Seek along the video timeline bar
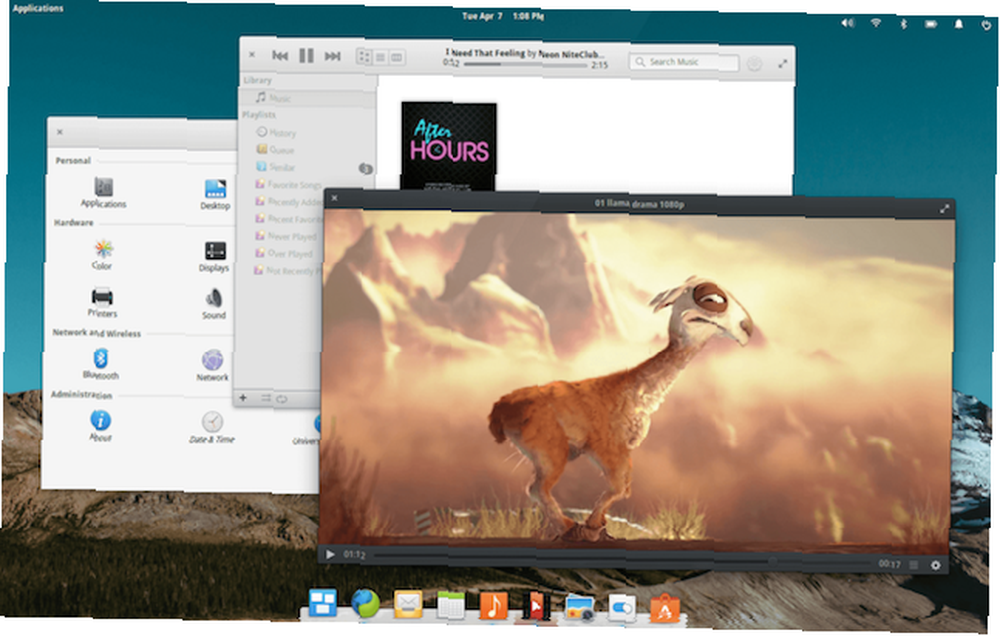 tap(622, 558)
